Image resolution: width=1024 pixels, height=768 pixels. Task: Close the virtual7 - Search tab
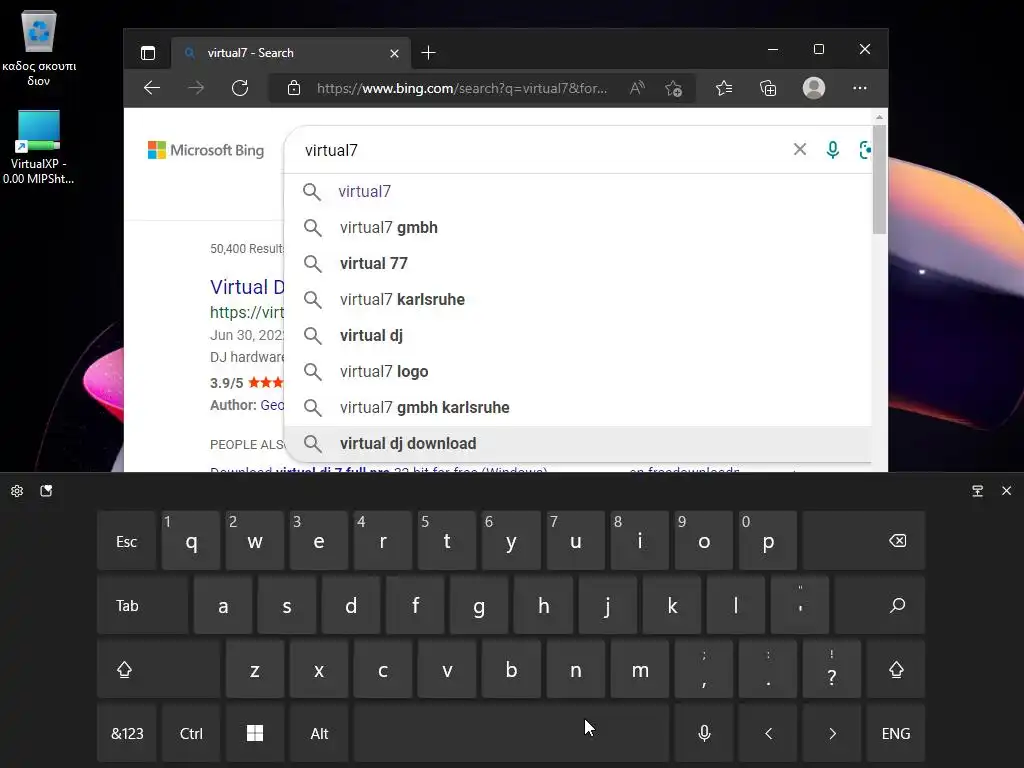394,54
